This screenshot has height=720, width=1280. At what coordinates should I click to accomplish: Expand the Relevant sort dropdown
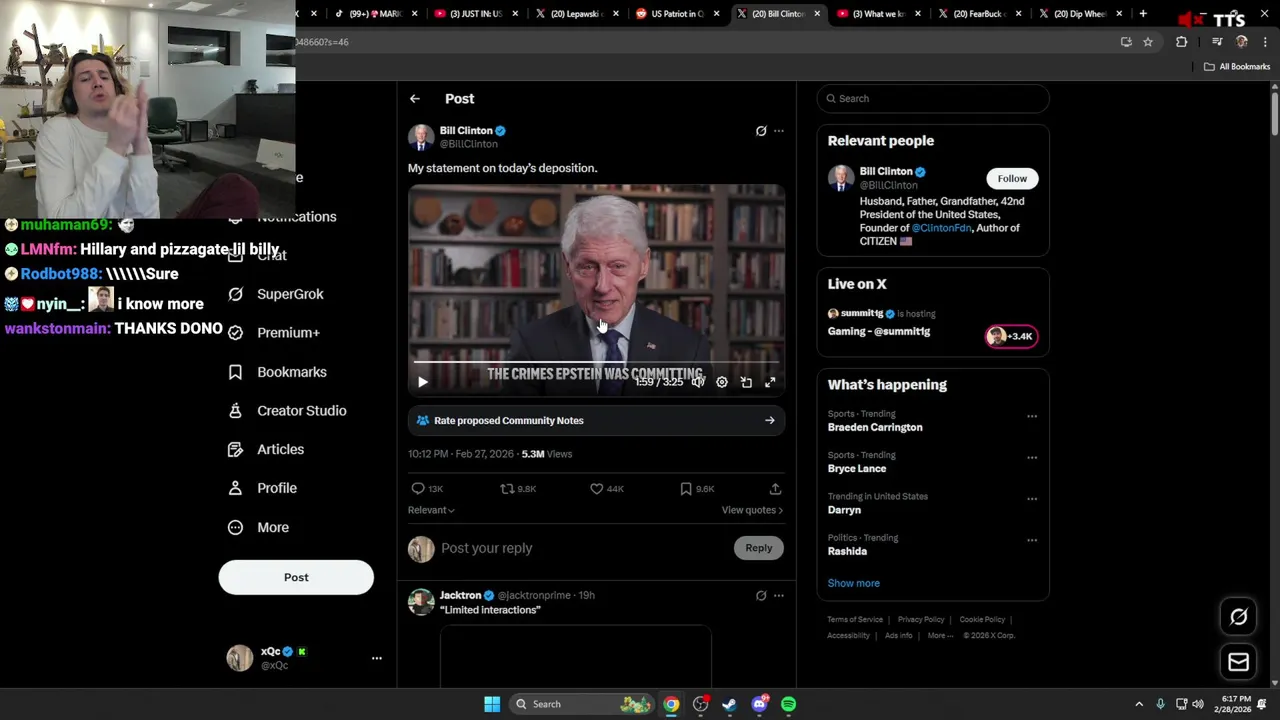point(431,510)
